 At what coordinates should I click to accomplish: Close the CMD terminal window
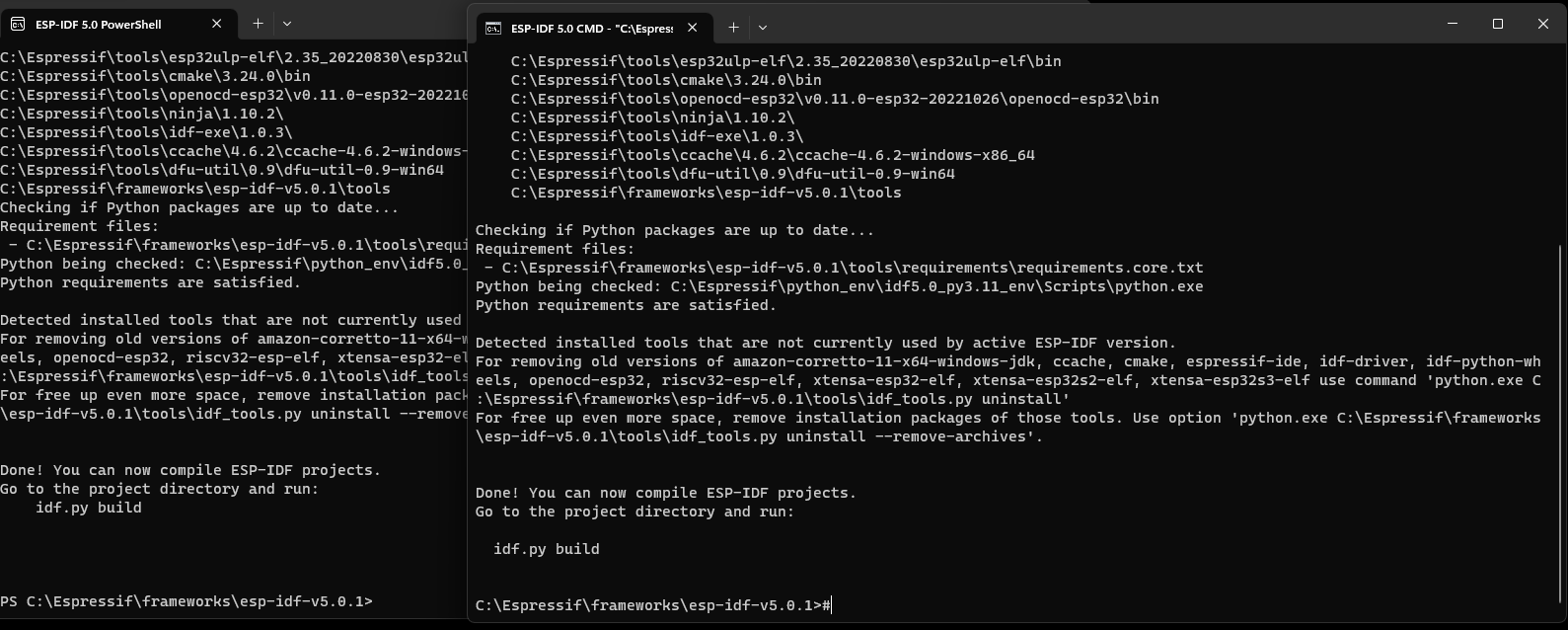coord(1543,24)
